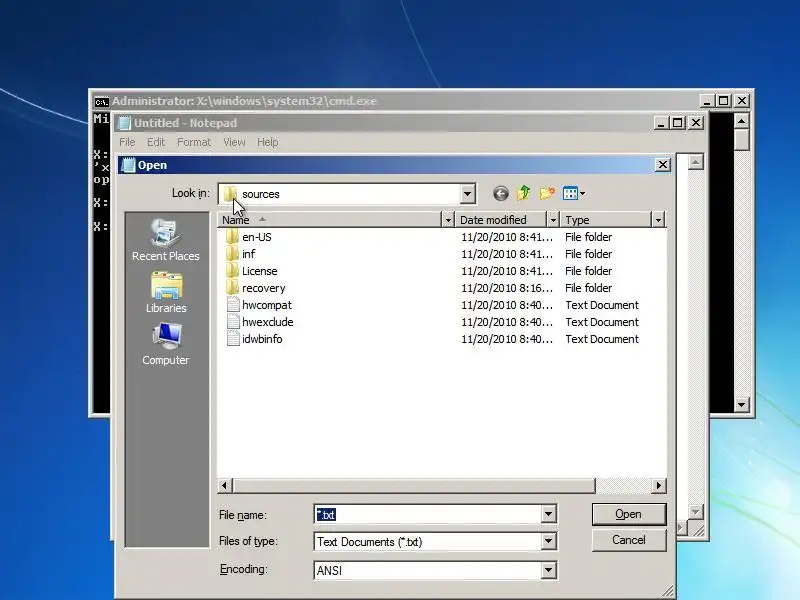Select the hwexclude file name
800x600 pixels.
click(267, 322)
